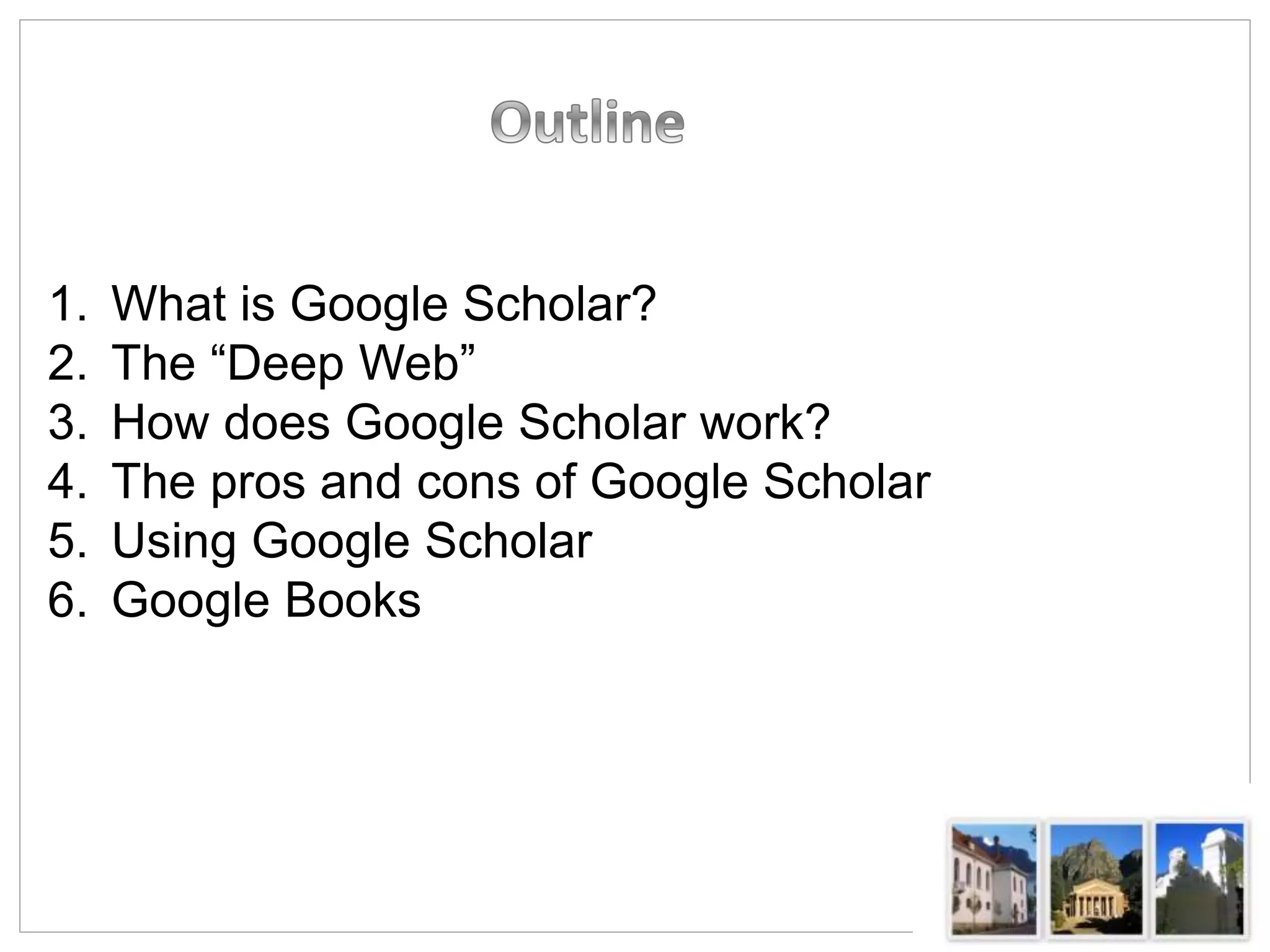Select the "Using Google Scholar" list entry
This screenshot has height=952, width=1270.
(352, 541)
